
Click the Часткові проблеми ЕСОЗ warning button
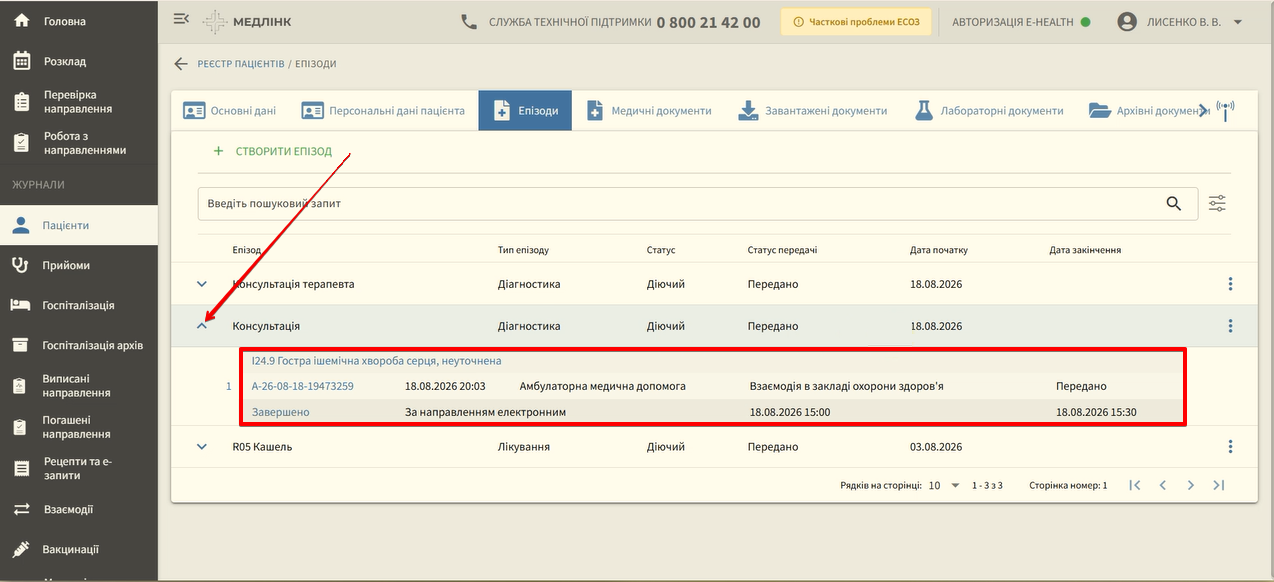(x=856, y=22)
